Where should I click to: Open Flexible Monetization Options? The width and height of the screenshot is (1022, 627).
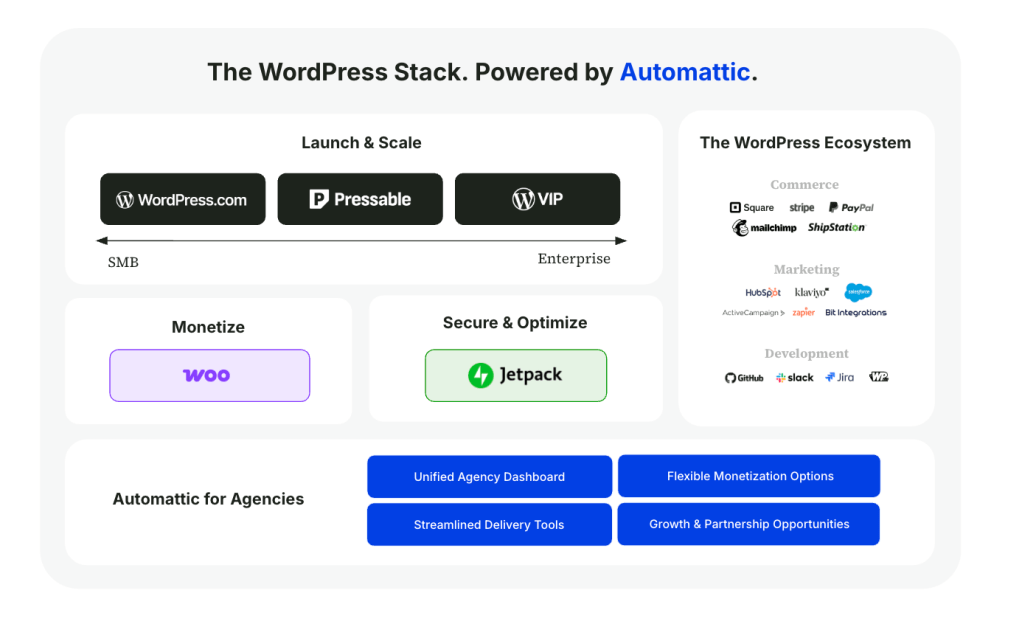[749, 476]
